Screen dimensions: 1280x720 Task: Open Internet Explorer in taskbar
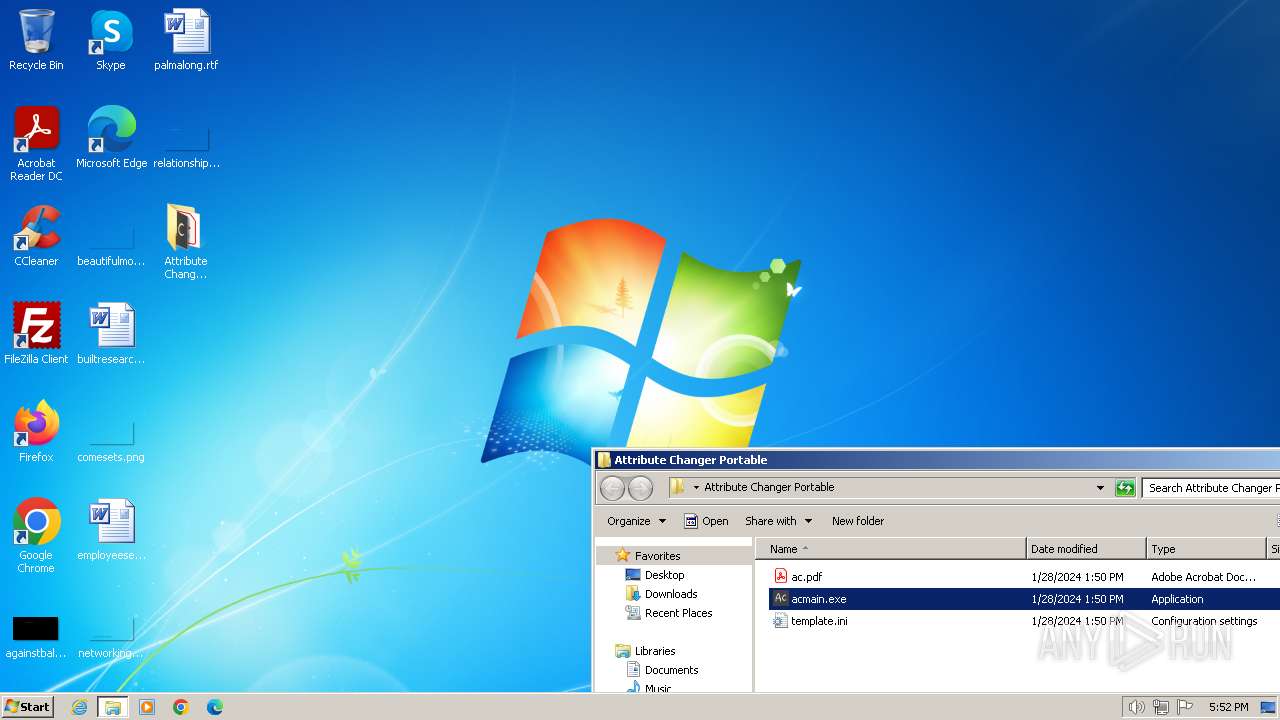click(79, 707)
